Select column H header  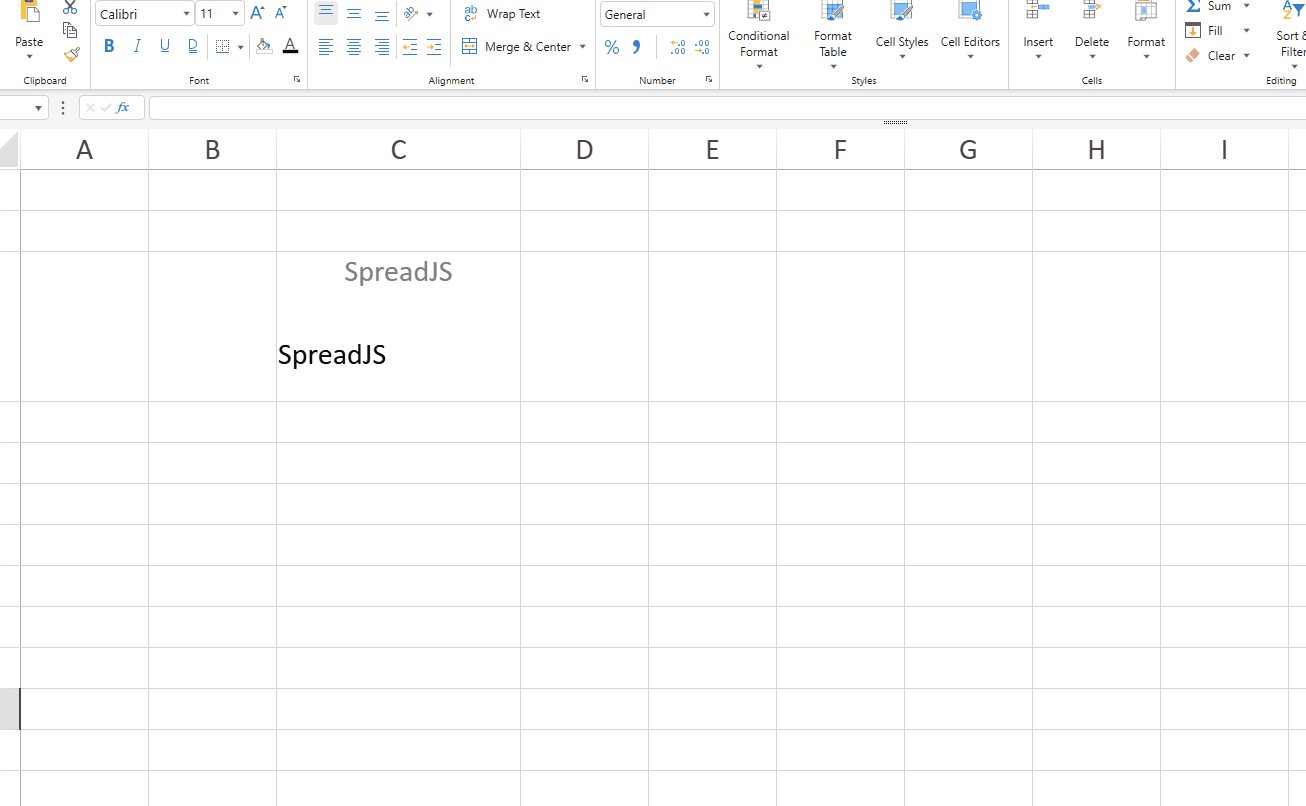tap(1096, 150)
